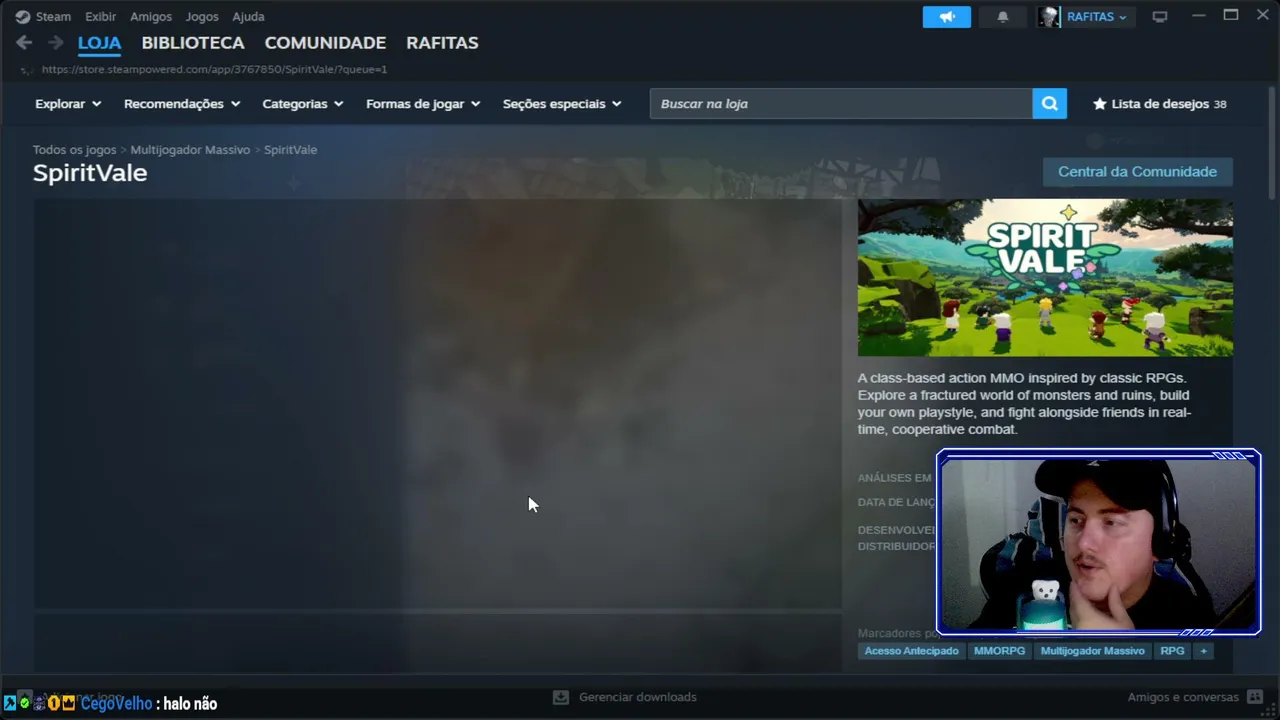Expand the Formas de jogar dropdown
The image size is (1280, 720).
(423, 104)
